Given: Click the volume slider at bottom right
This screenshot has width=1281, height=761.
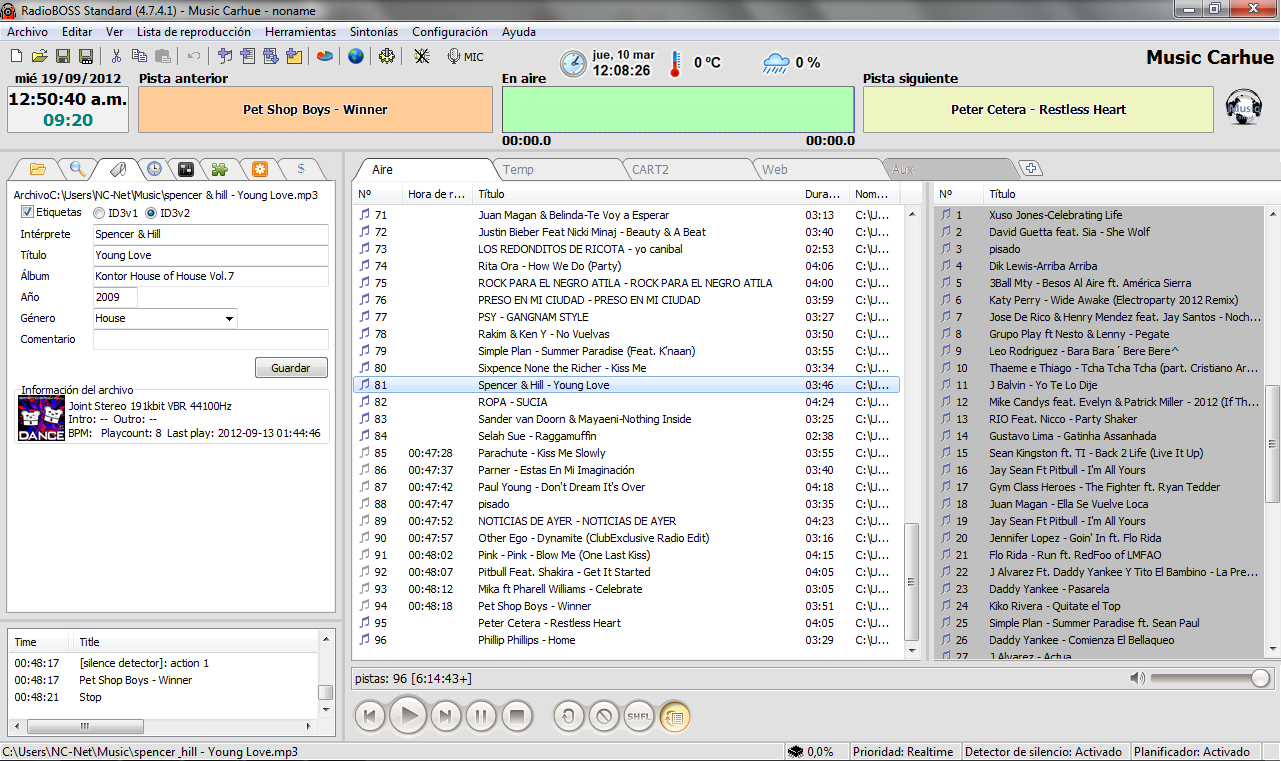Looking at the screenshot, I should tap(1210, 678).
